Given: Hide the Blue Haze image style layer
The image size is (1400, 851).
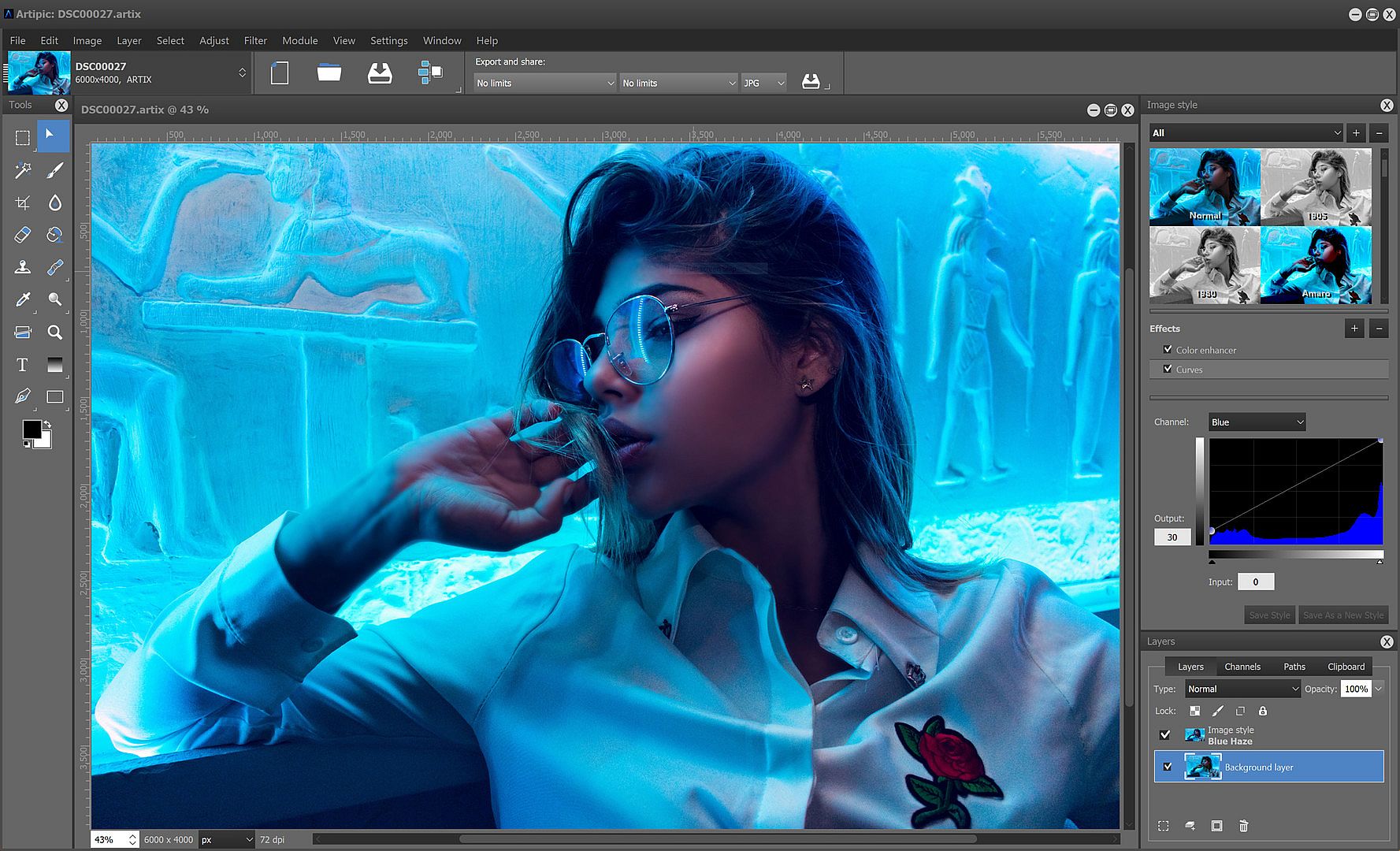Looking at the screenshot, I should pyautogui.click(x=1164, y=734).
